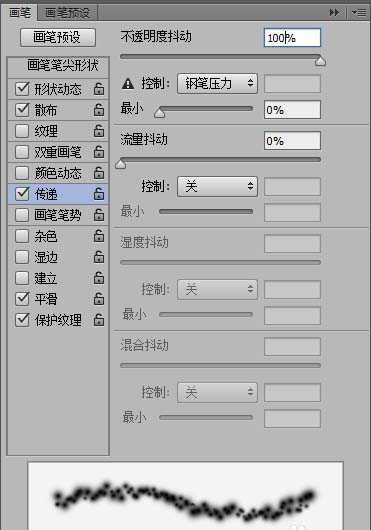Enable the 湿边 checkbox
371x530 pixels.
22,257
